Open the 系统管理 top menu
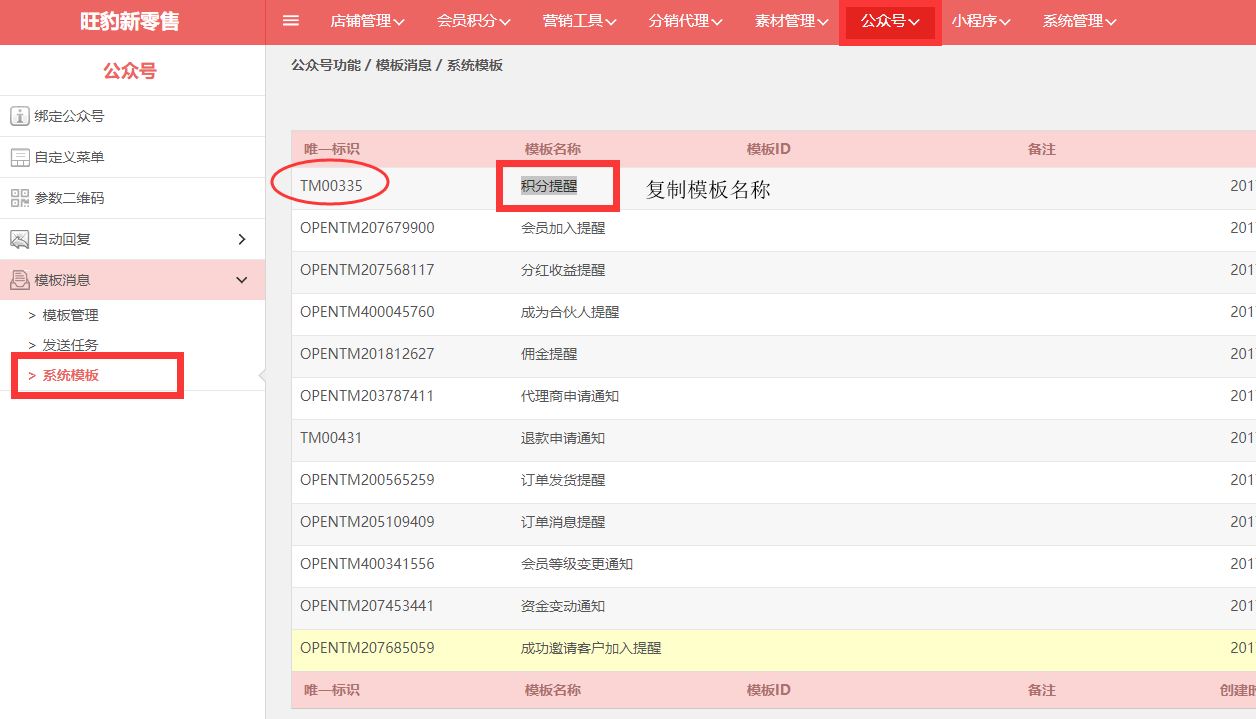 tap(1079, 21)
